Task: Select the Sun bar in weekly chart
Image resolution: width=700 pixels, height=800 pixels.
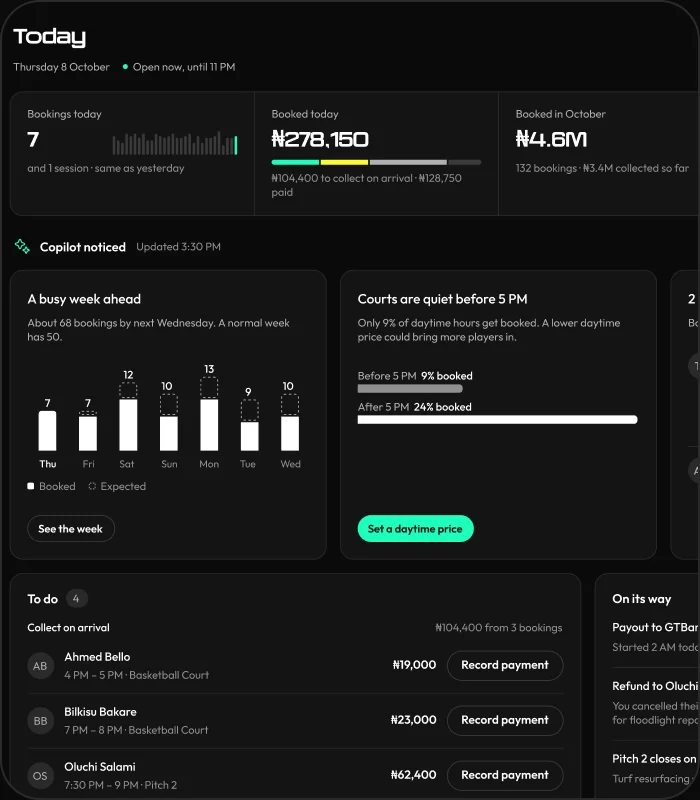Action: (169, 422)
